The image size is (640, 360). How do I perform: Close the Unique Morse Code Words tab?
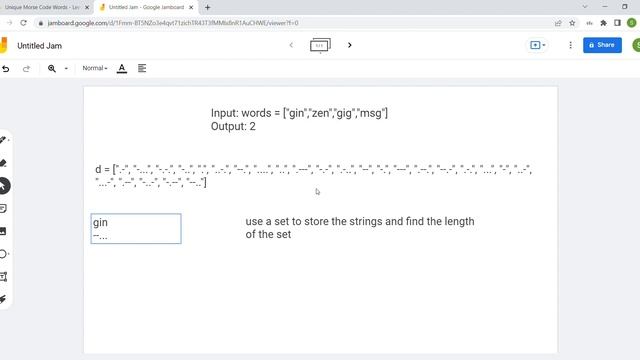coord(87,7)
